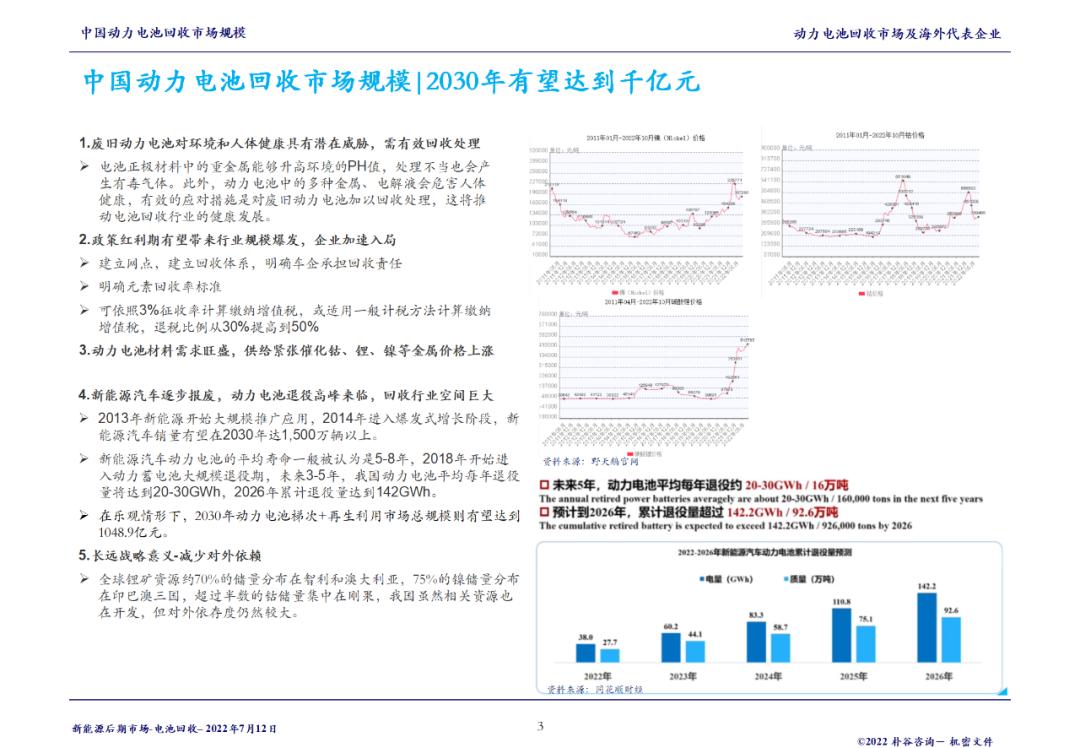Click the lithium carbonate price chart

pyautogui.click(x=647, y=379)
